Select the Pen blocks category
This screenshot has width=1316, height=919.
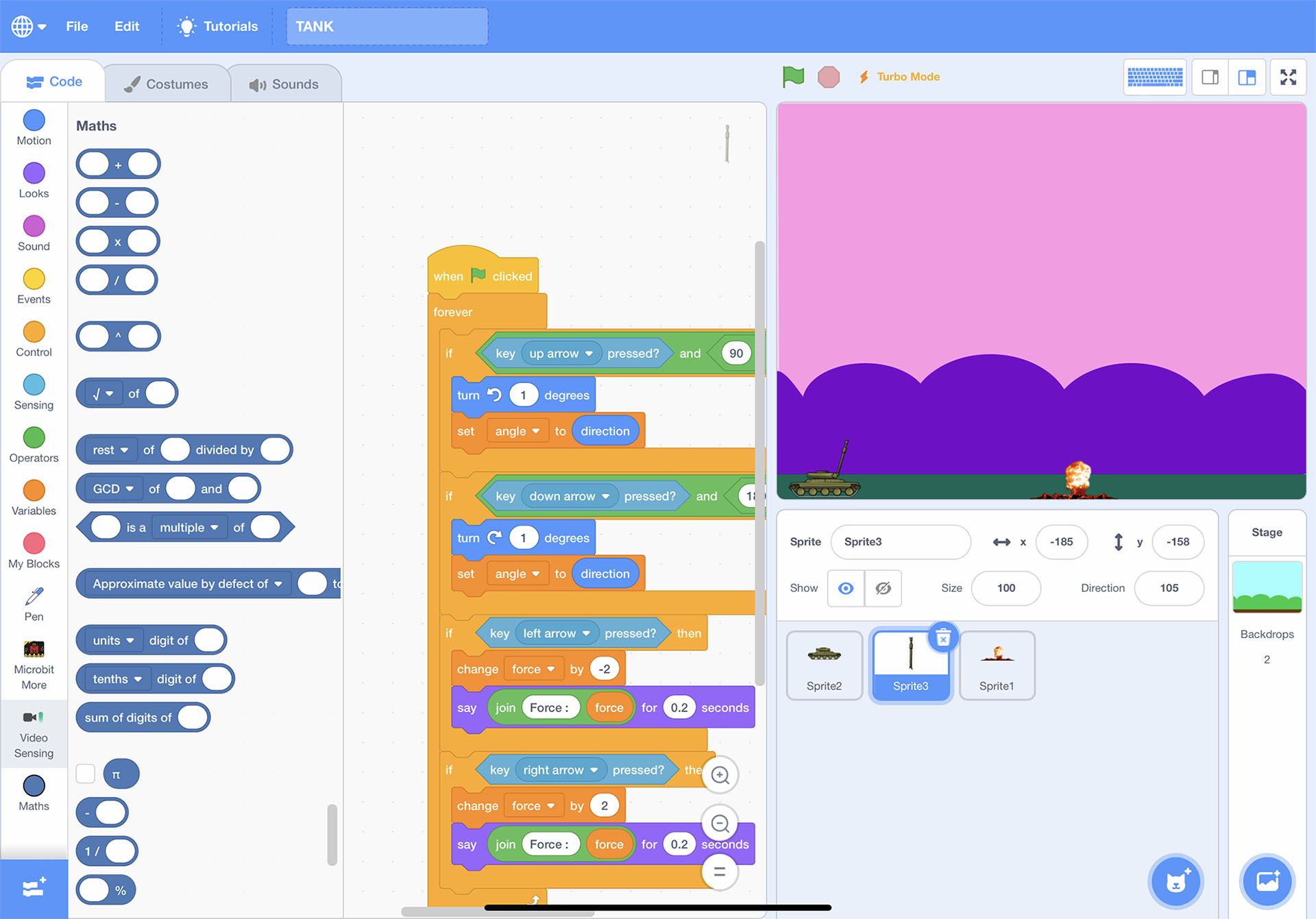click(x=34, y=604)
